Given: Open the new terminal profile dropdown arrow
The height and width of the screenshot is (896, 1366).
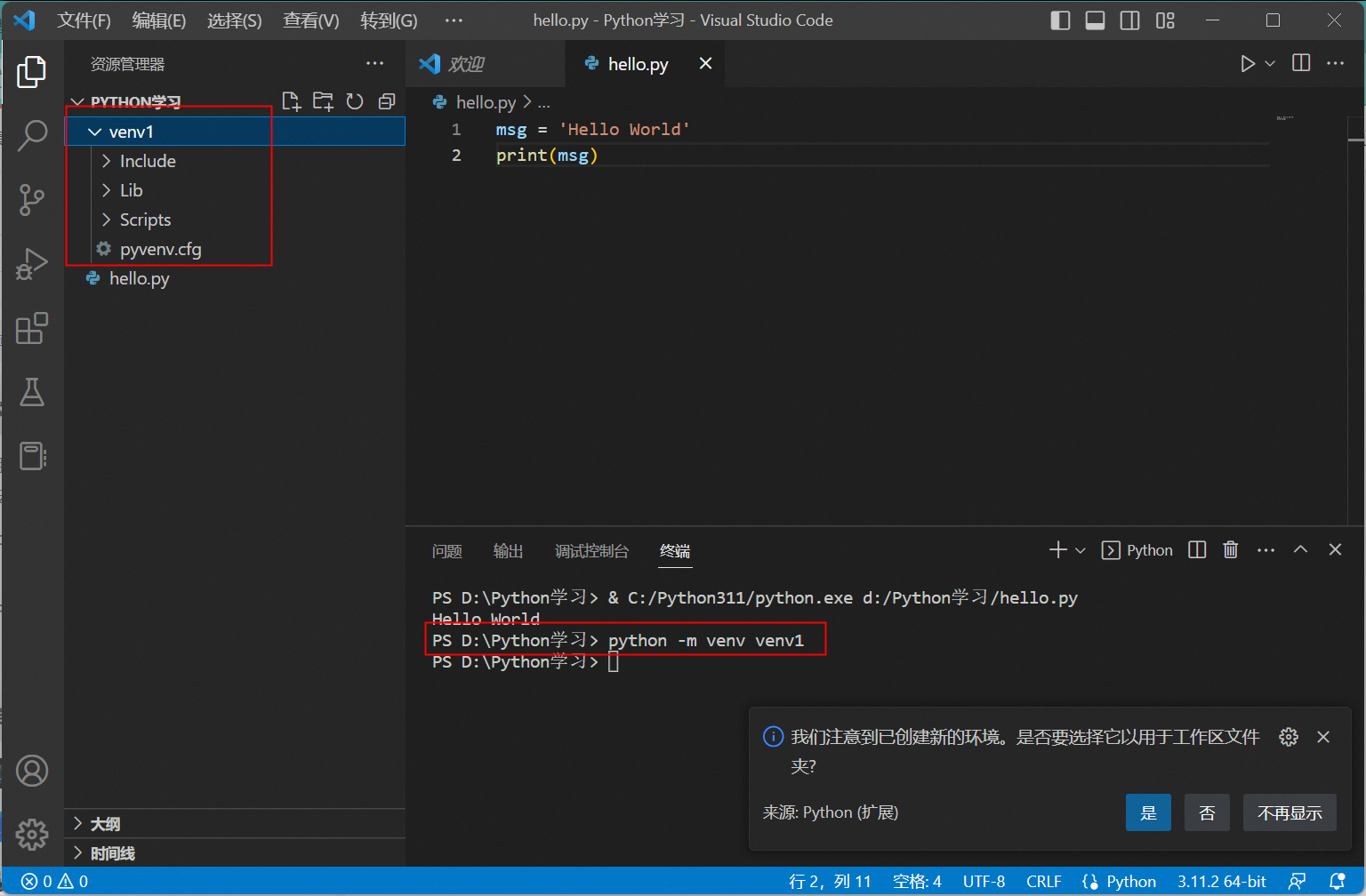Looking at the screenshot, I should tap(1080, 550).
